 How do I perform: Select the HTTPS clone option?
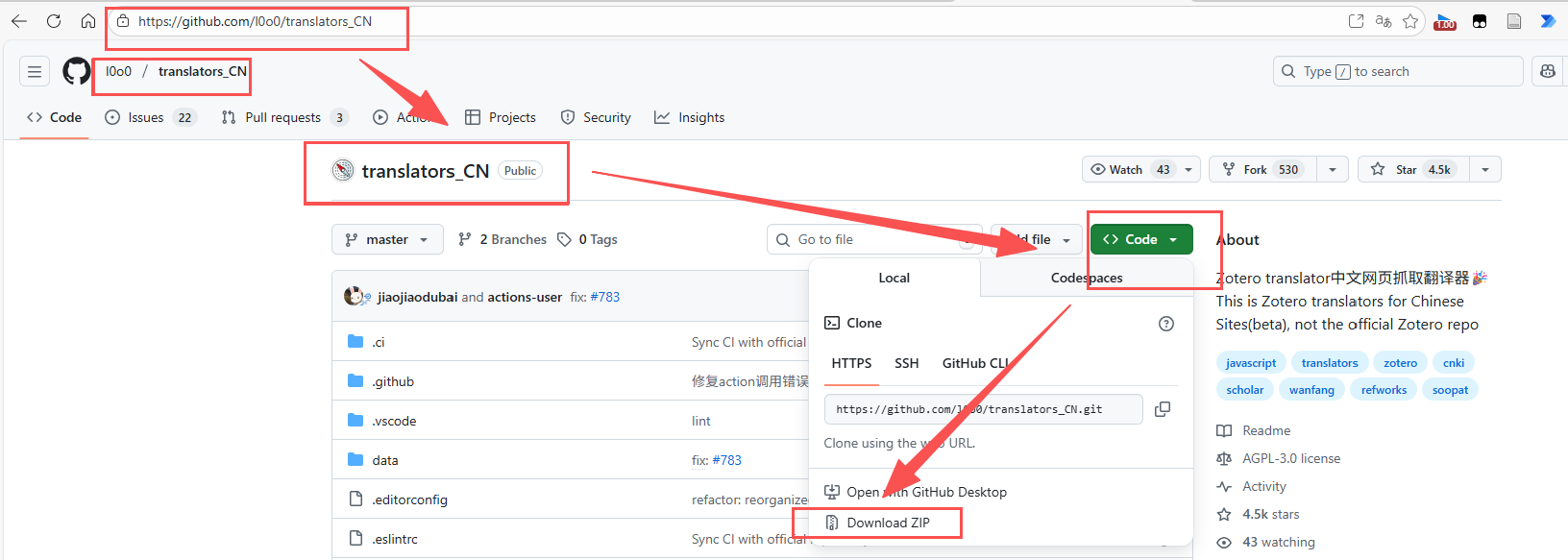[x=851, y=363]
